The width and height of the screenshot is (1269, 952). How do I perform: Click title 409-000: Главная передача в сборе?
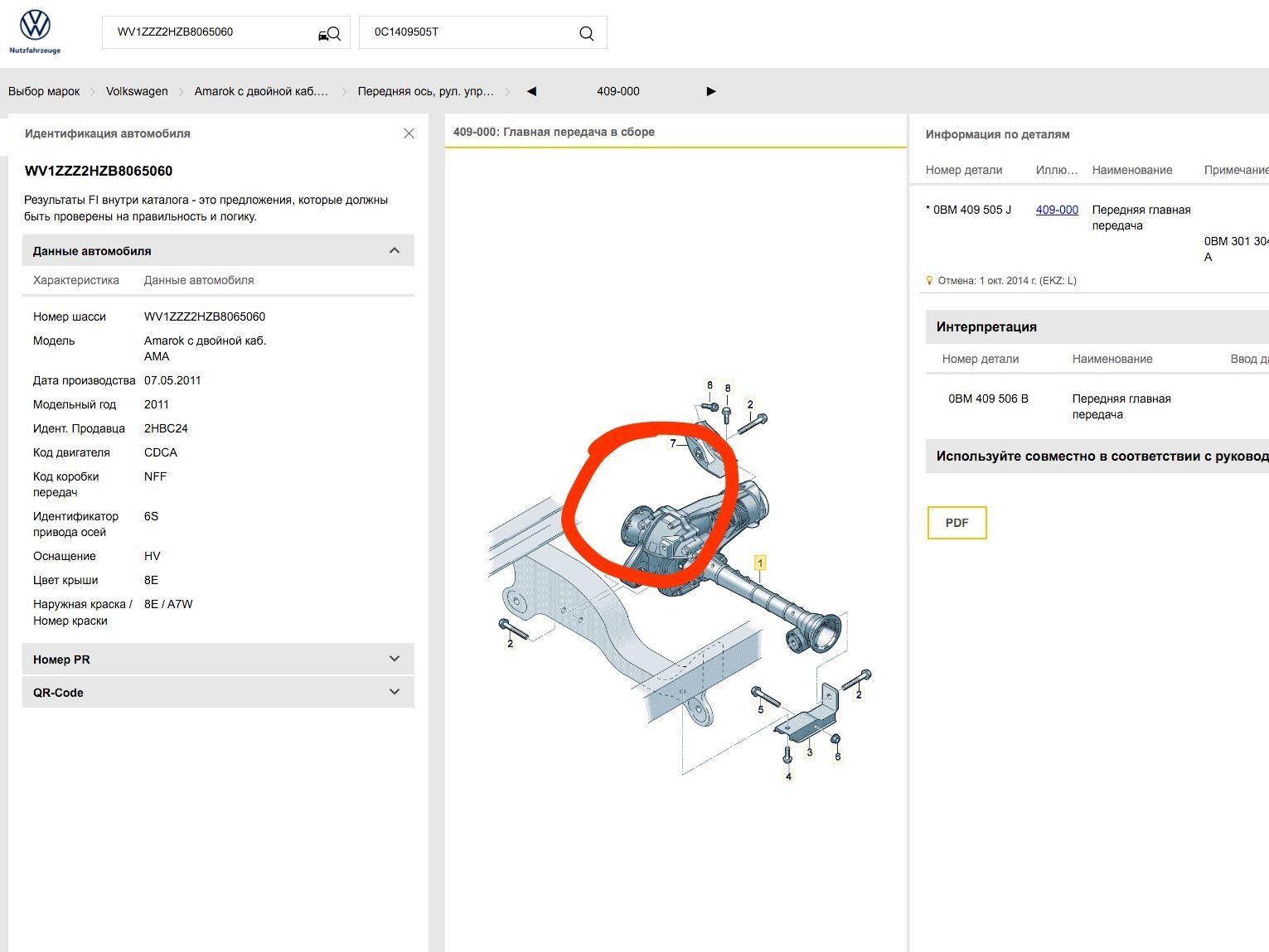pos(554,132)
